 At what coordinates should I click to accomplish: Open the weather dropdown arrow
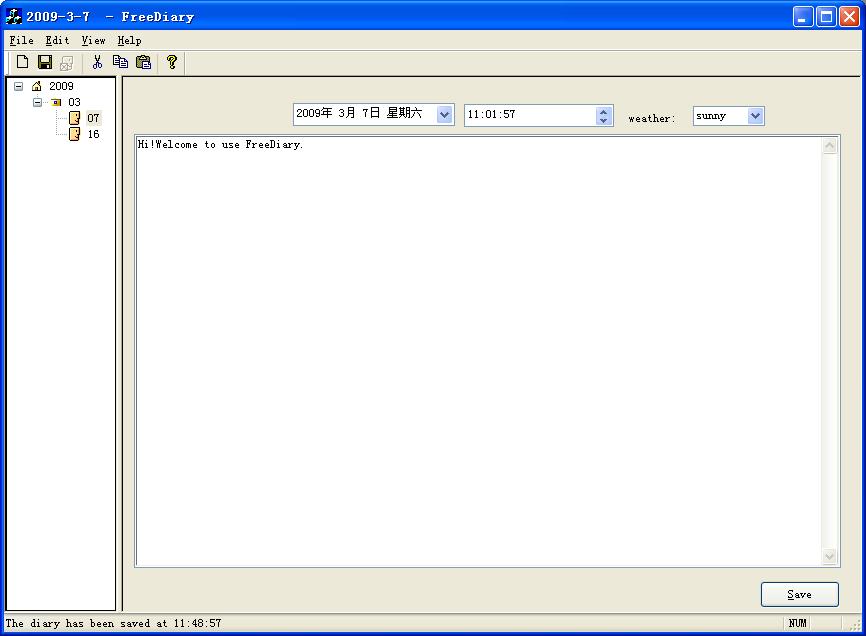pos(755,116)
